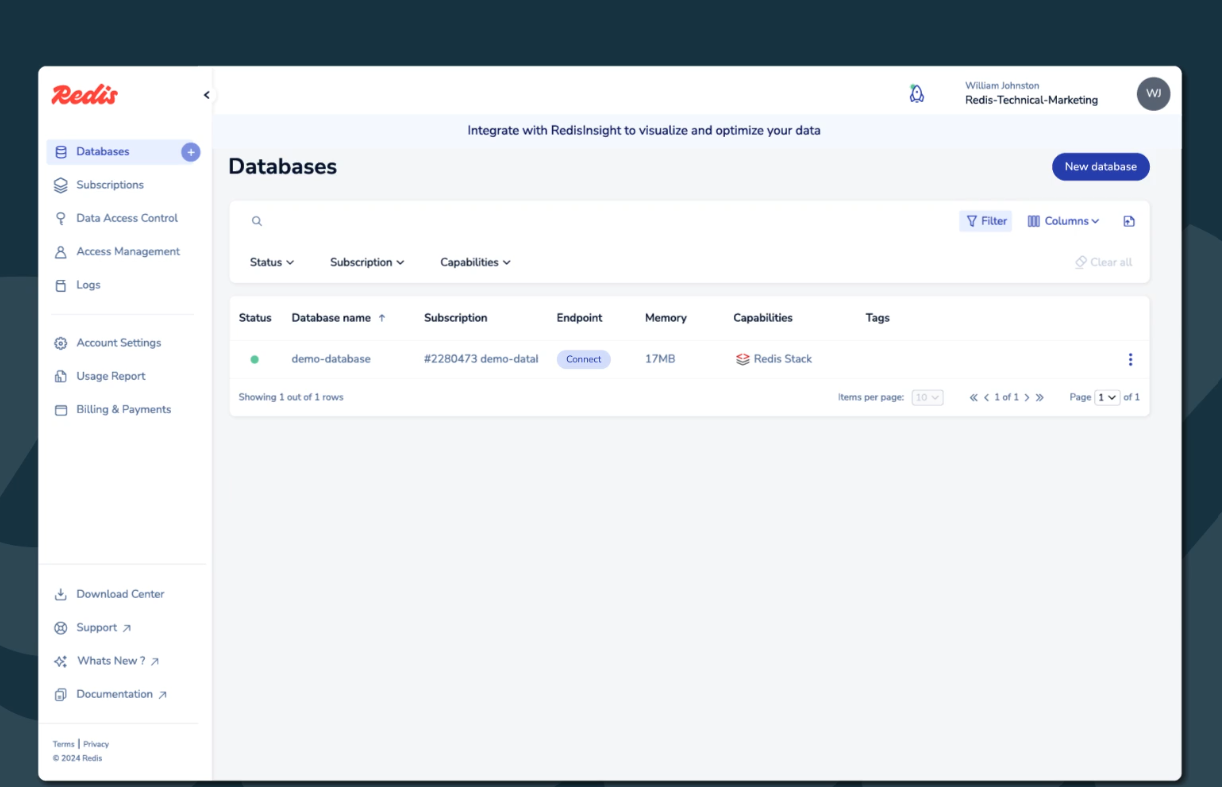The width and height of the screenshot is (1222, 787).
Task: Open the Support external link
Action: (x=104, y=628)
